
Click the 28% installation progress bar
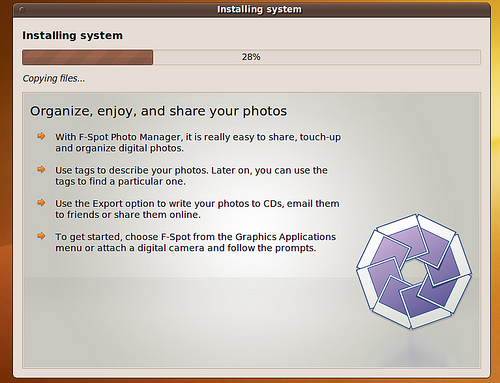click(x=251, y=57)
